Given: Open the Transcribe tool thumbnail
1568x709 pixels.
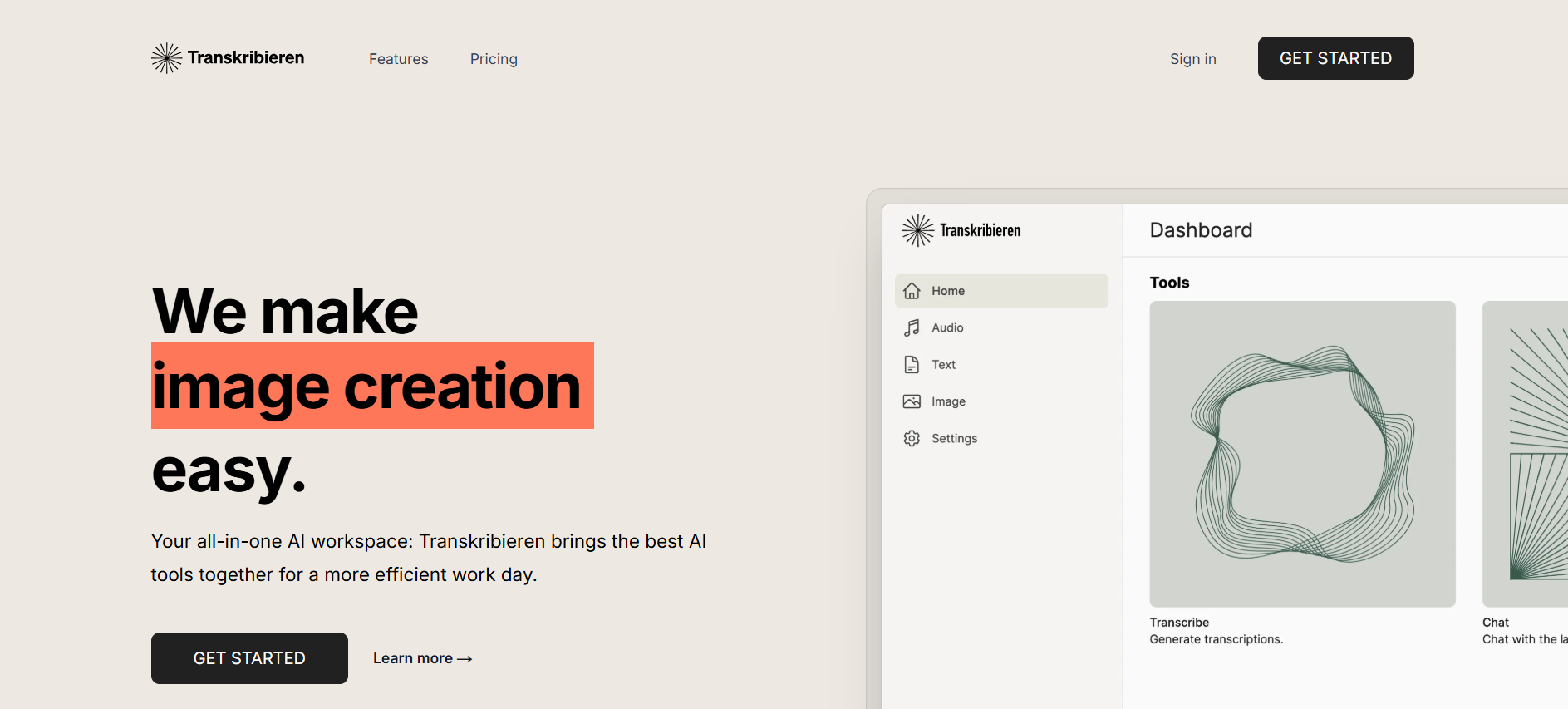Looking at the screenshot, I should click(1302, 454).
